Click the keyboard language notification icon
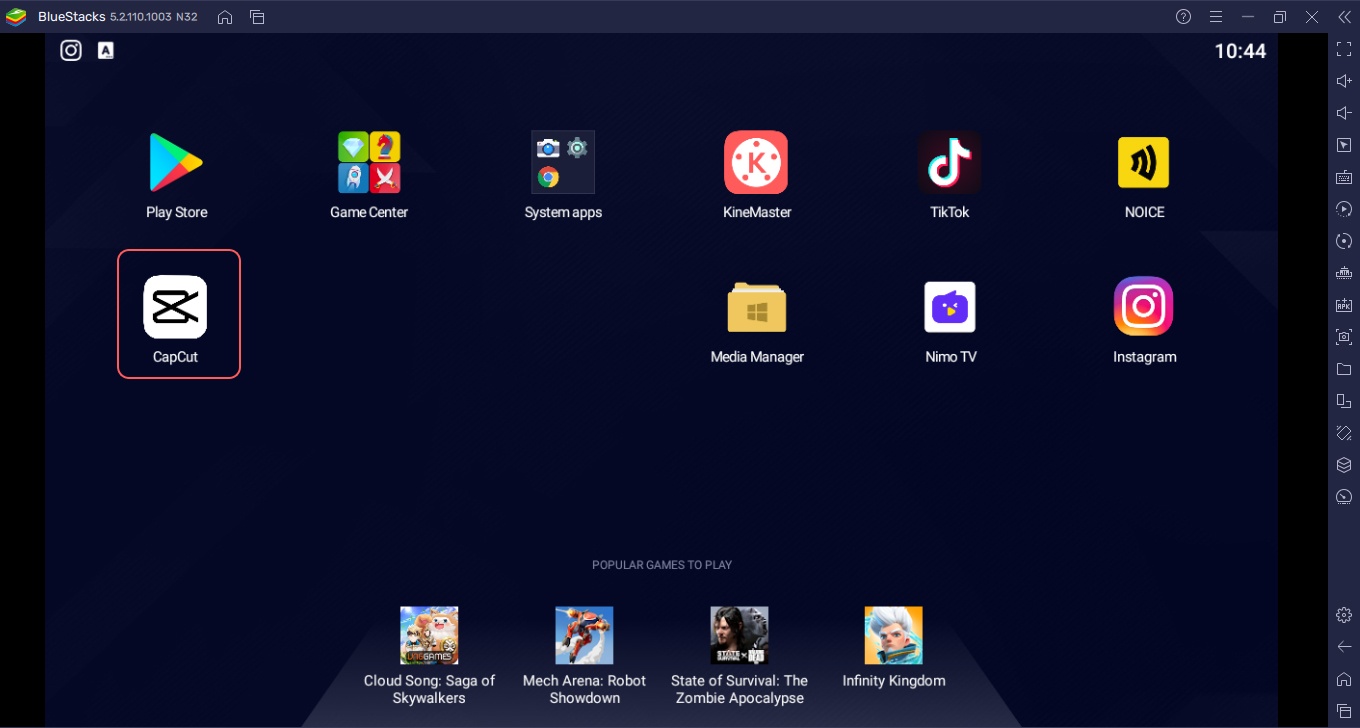This screenshot has width=1360, height=728. [106, 51]
